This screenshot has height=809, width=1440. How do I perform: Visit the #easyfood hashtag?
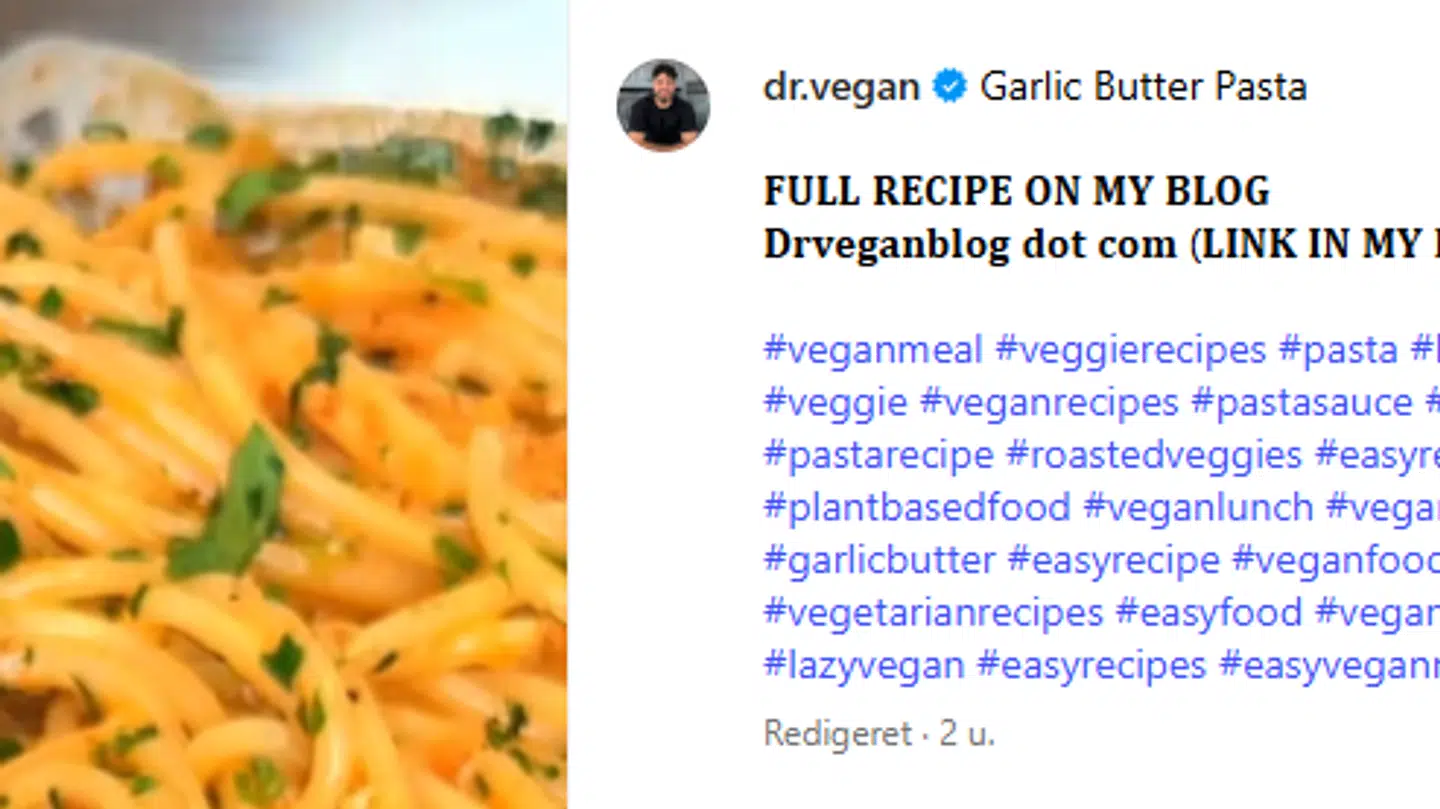click(1209, 611)
